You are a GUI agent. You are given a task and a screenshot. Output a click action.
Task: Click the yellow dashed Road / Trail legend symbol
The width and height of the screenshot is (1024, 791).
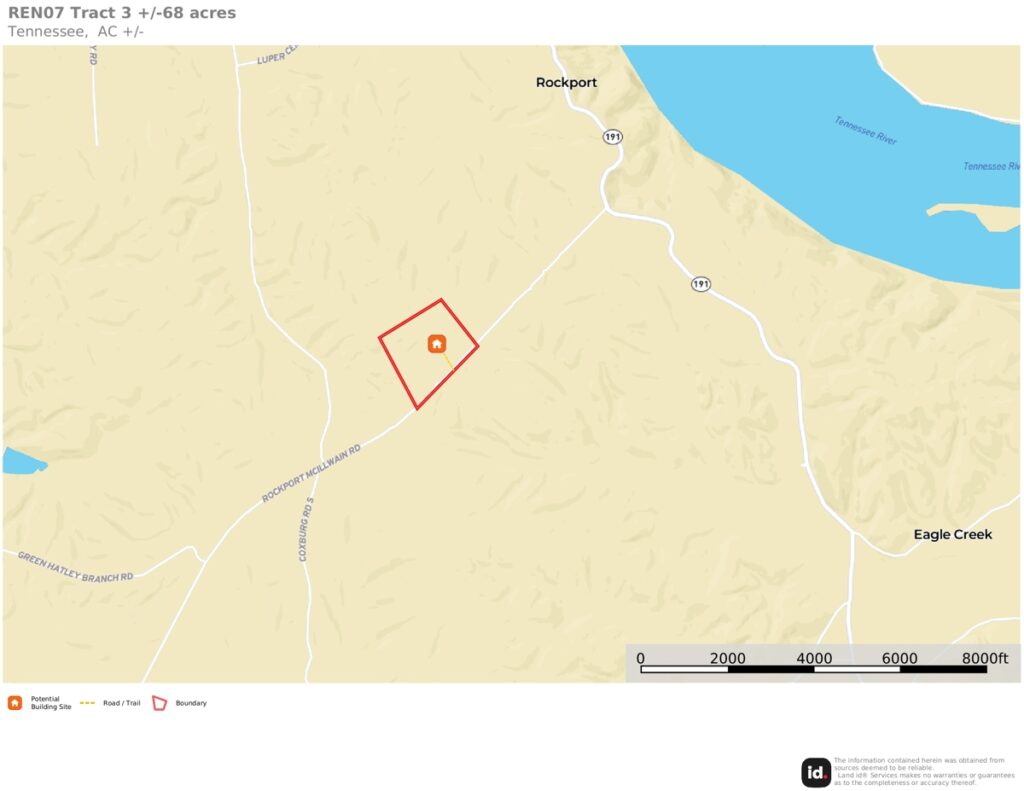88,703
